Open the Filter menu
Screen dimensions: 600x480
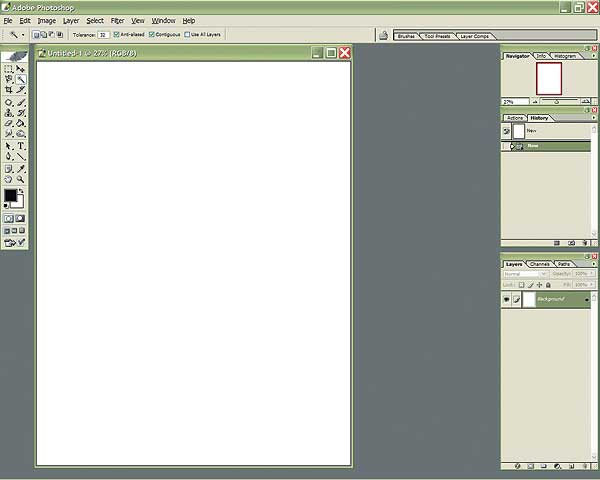118,20
